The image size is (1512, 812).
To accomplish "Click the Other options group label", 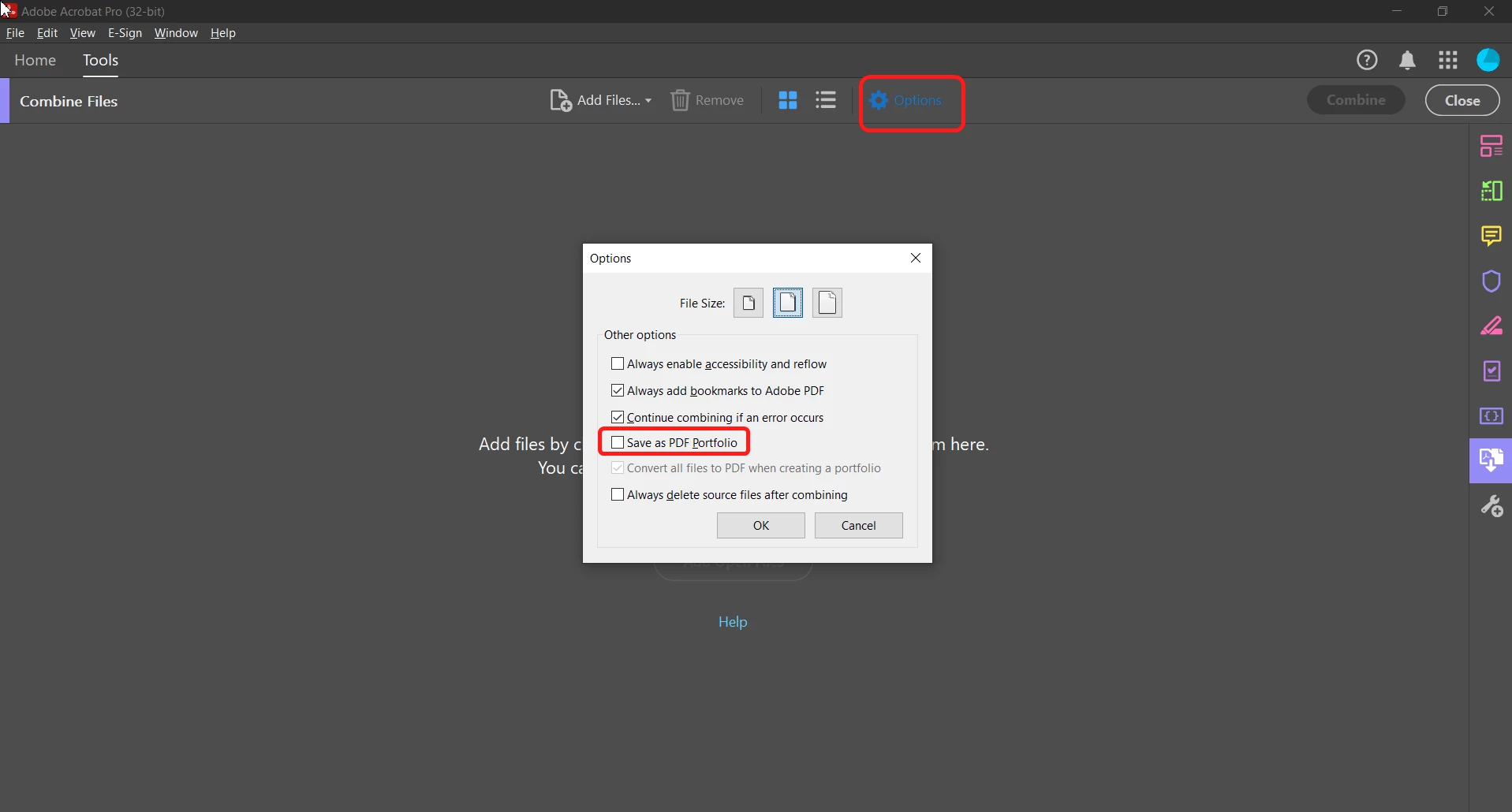I will point(640,334).
